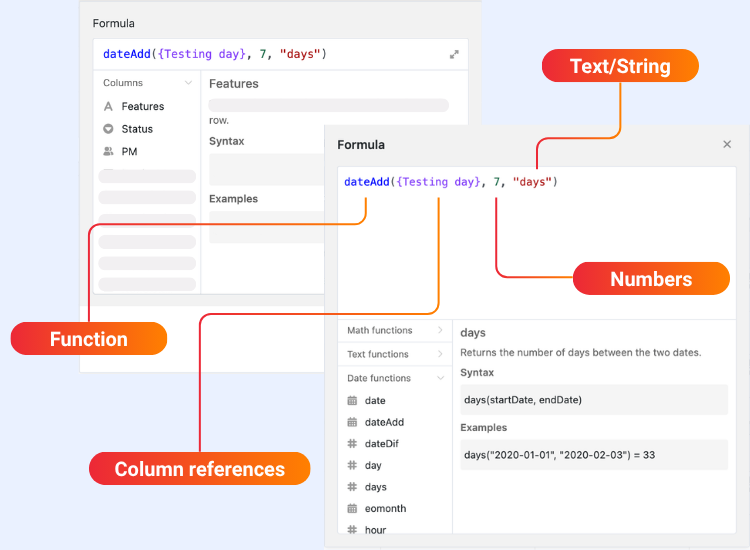
Task: Click the calendar icon beside date
Action: click(352, 401)
